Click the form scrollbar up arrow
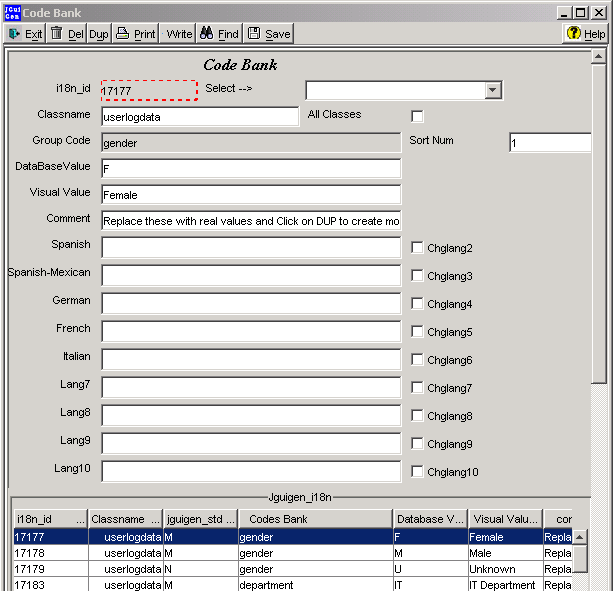This screenshot has height=591, width=613. pos(598,57)
